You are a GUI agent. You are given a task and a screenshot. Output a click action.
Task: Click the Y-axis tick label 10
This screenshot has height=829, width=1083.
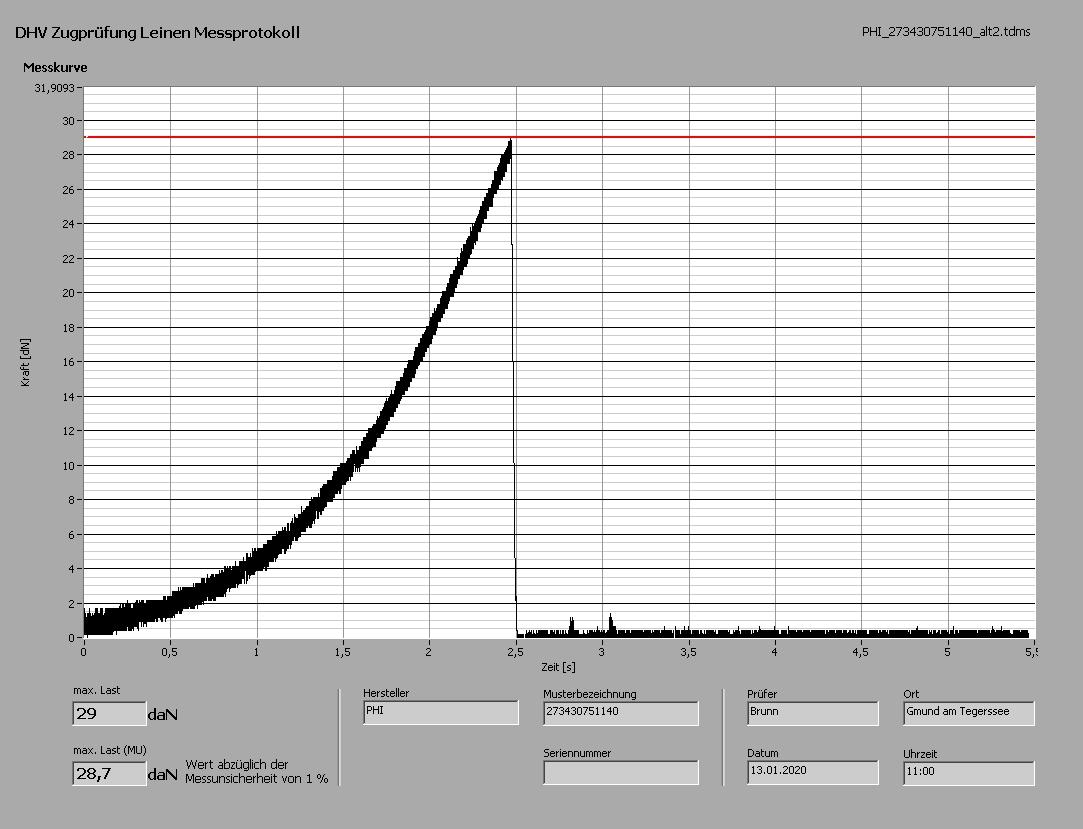[68, 466]
